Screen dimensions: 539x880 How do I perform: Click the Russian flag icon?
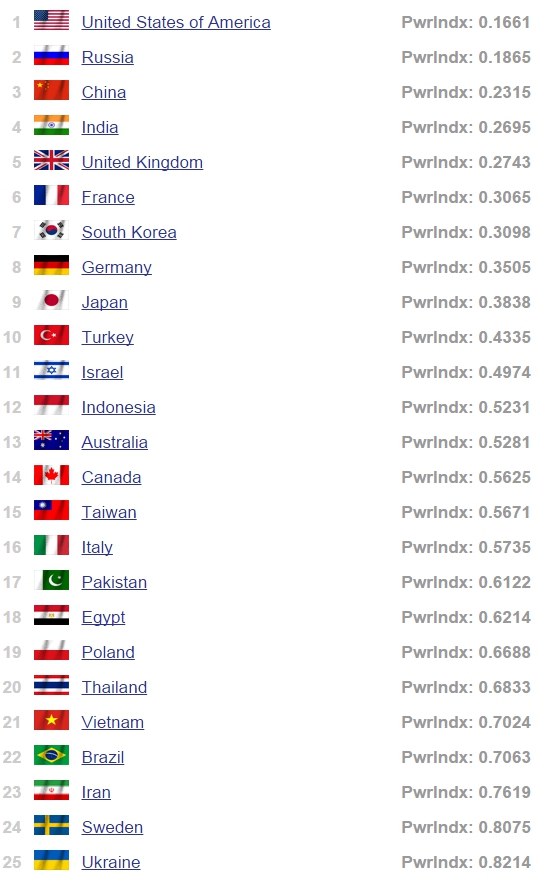[x=51, y=56]
